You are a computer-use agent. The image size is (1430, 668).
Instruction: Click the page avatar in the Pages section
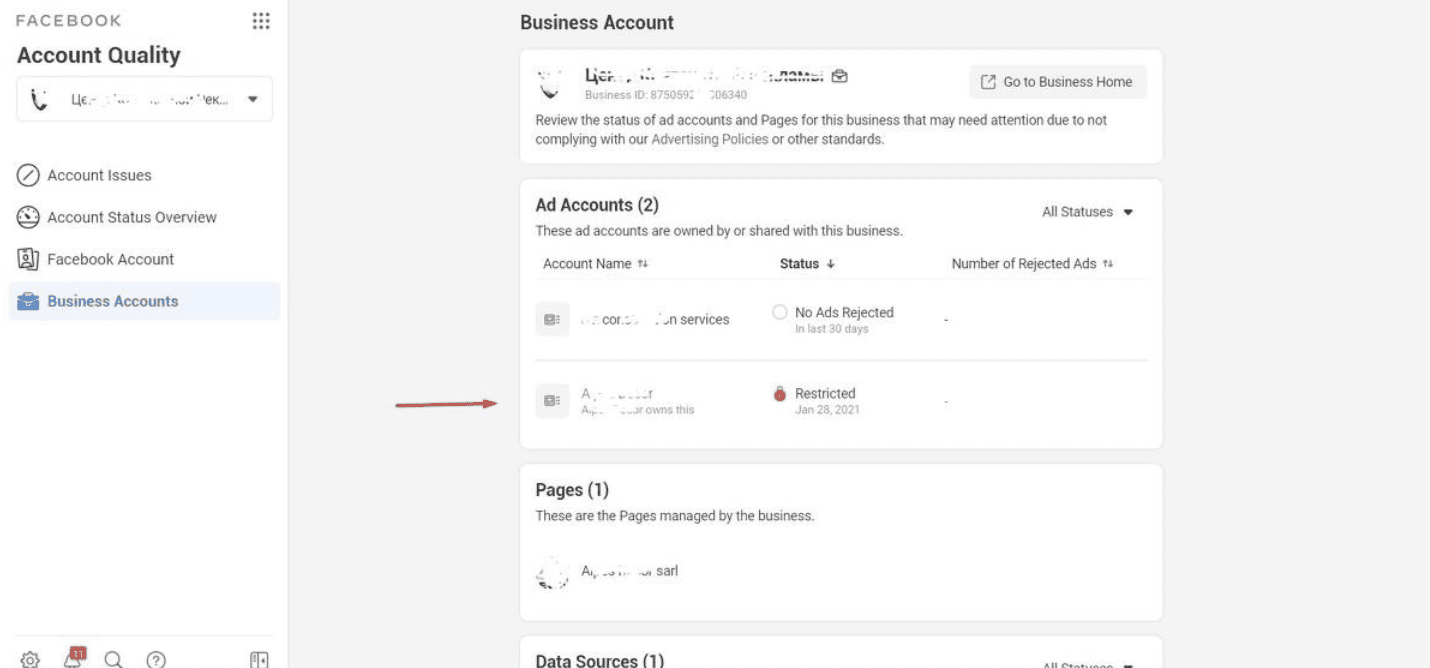tap(552, 574)
